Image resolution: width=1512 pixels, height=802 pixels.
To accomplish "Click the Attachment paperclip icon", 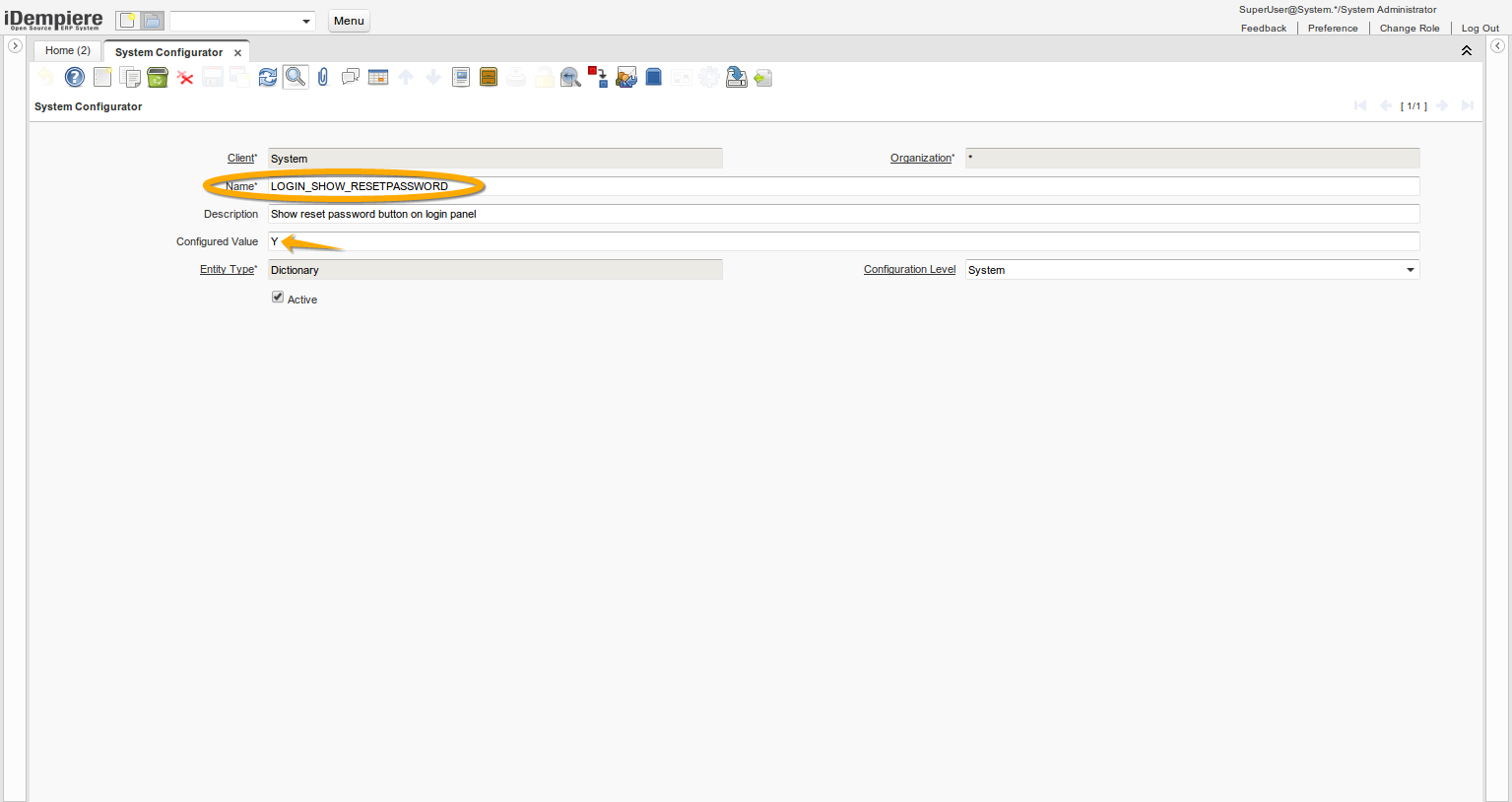I will click(x=323, y=77).
